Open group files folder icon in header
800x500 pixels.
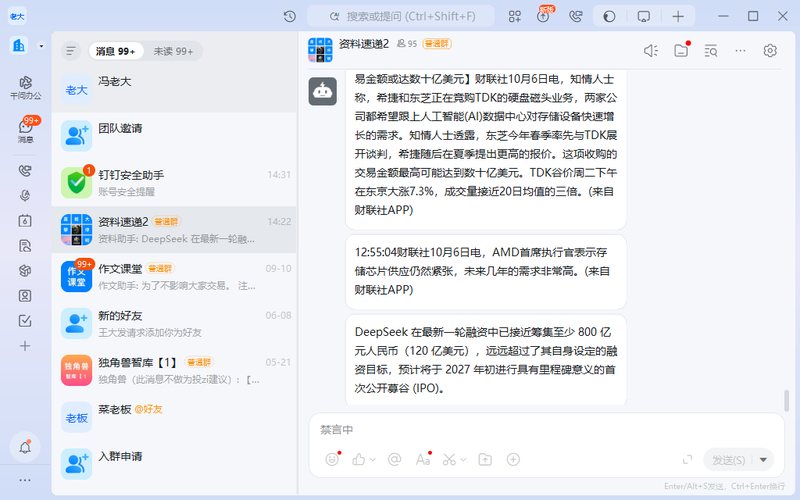681,51
